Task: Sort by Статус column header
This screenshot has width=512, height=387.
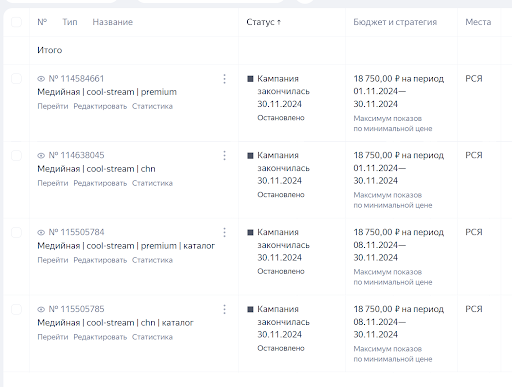Action: pos(264,22)
